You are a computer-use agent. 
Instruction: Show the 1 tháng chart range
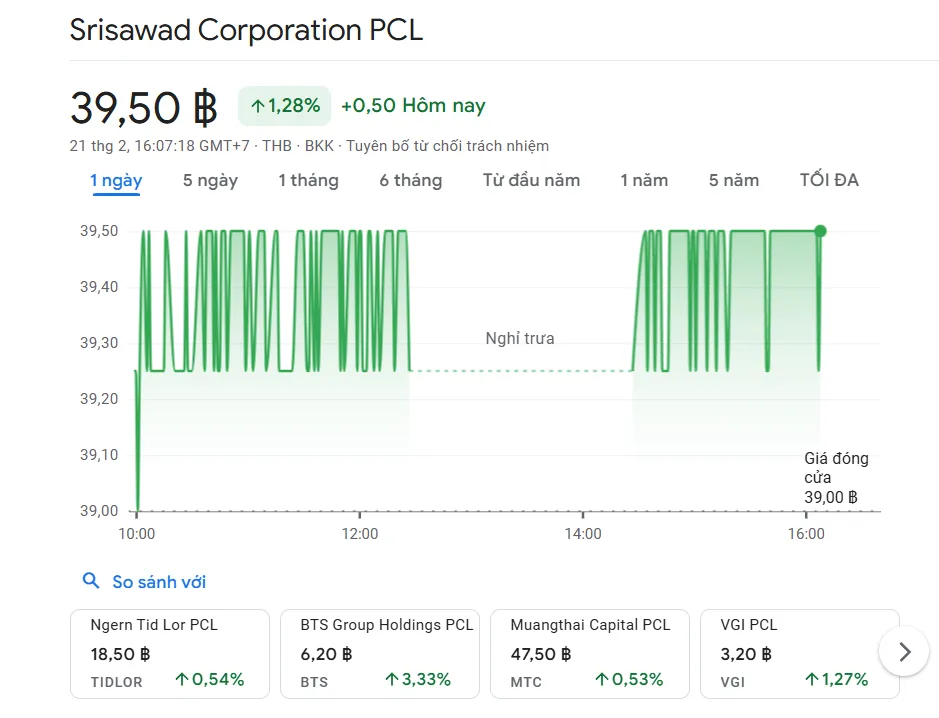coord(308,181)
